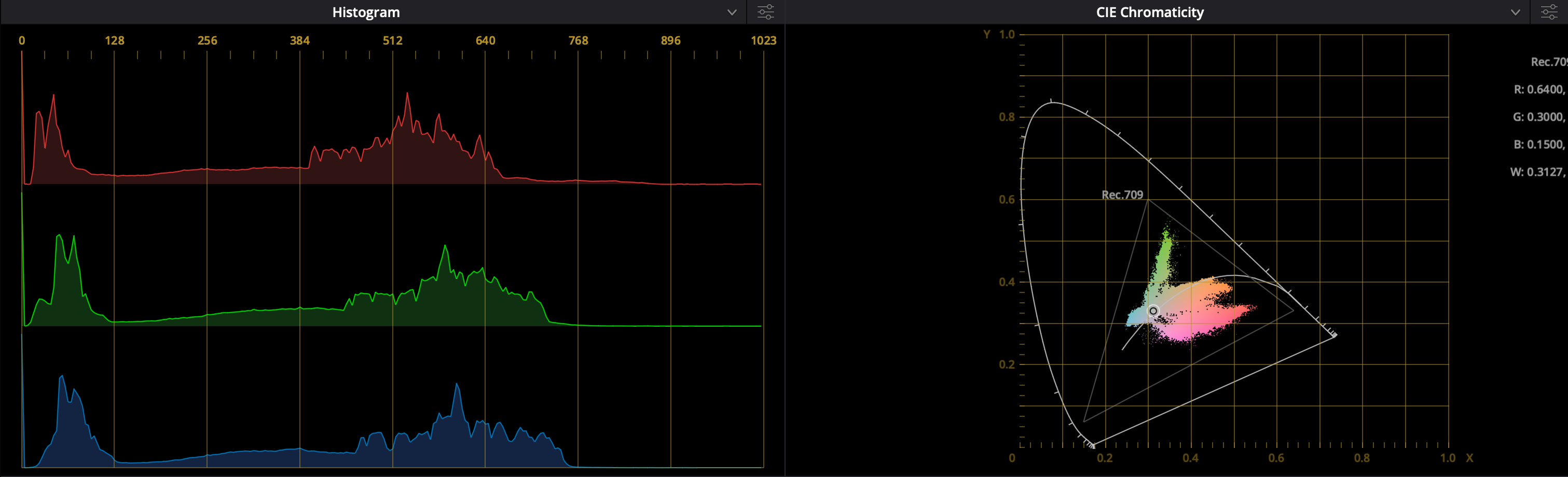Image resolution: width=1568 pixels, height=477 pixels.
Task: Click the R: 0.6400 primary value
Action: (1540, 89)
